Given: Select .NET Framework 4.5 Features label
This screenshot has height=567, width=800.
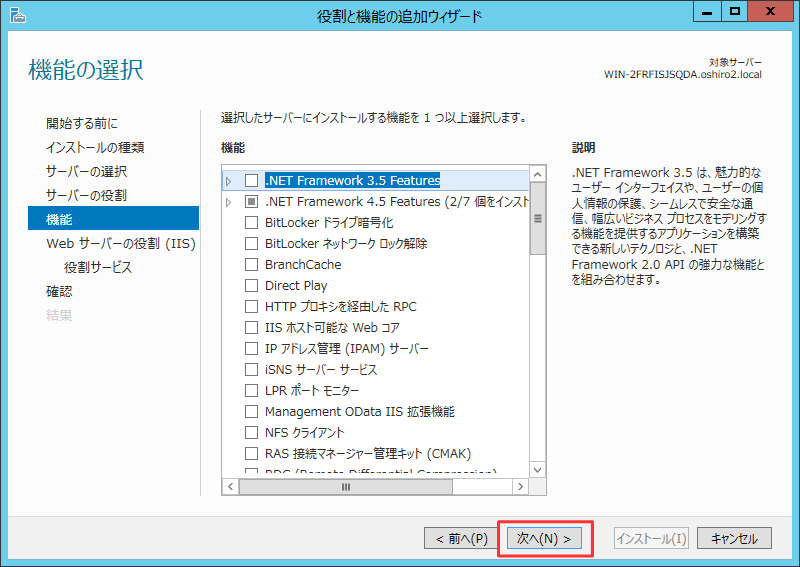Looking at the screenshot, I should point(397,202).
